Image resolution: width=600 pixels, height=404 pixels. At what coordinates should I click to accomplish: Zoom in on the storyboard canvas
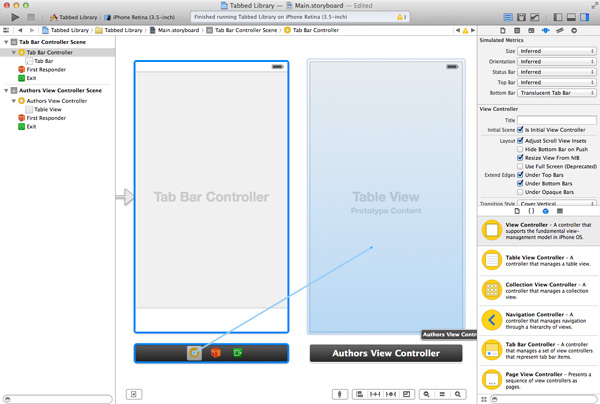pos(458,394)
